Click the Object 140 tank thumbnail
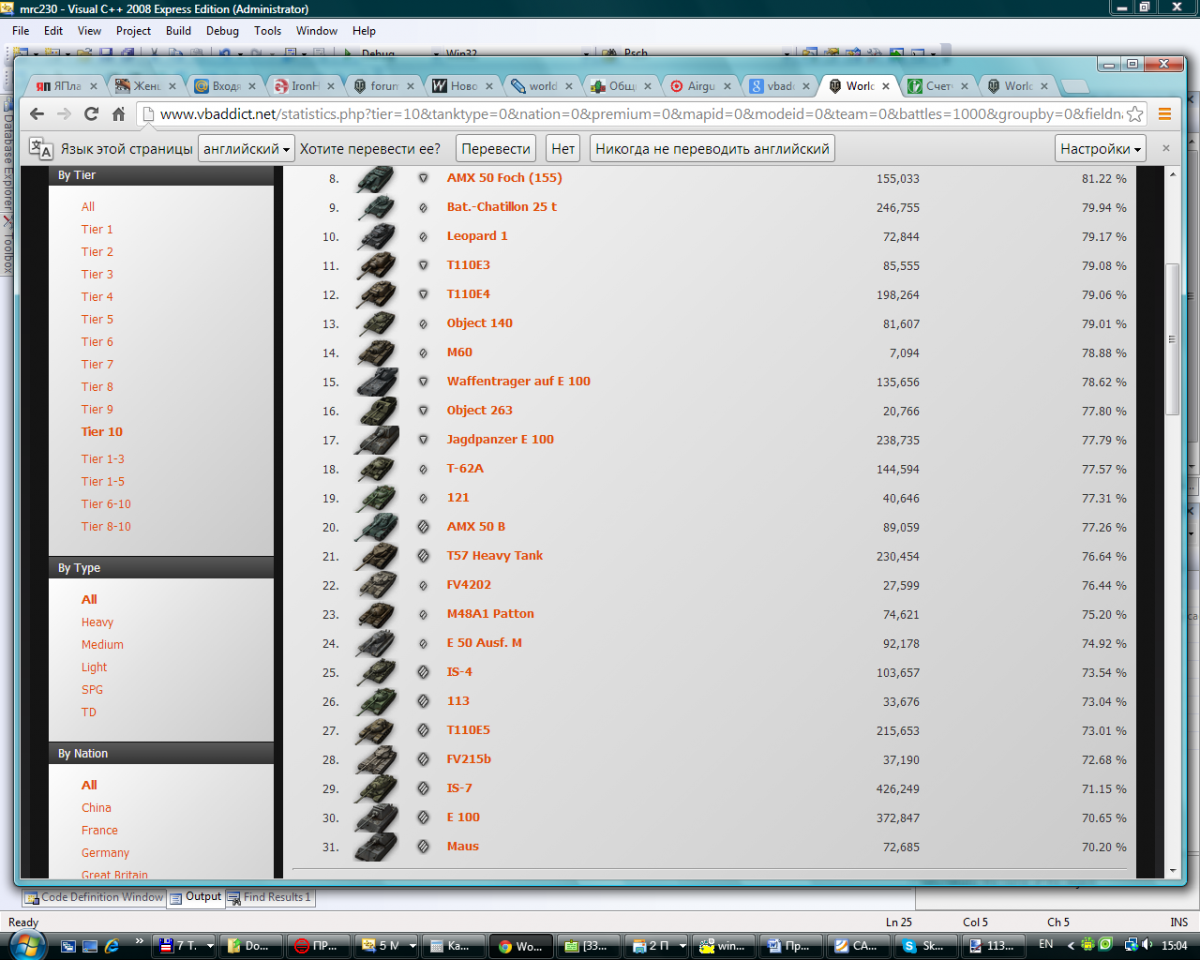1200x960 pixels. (x=376, y=323)
